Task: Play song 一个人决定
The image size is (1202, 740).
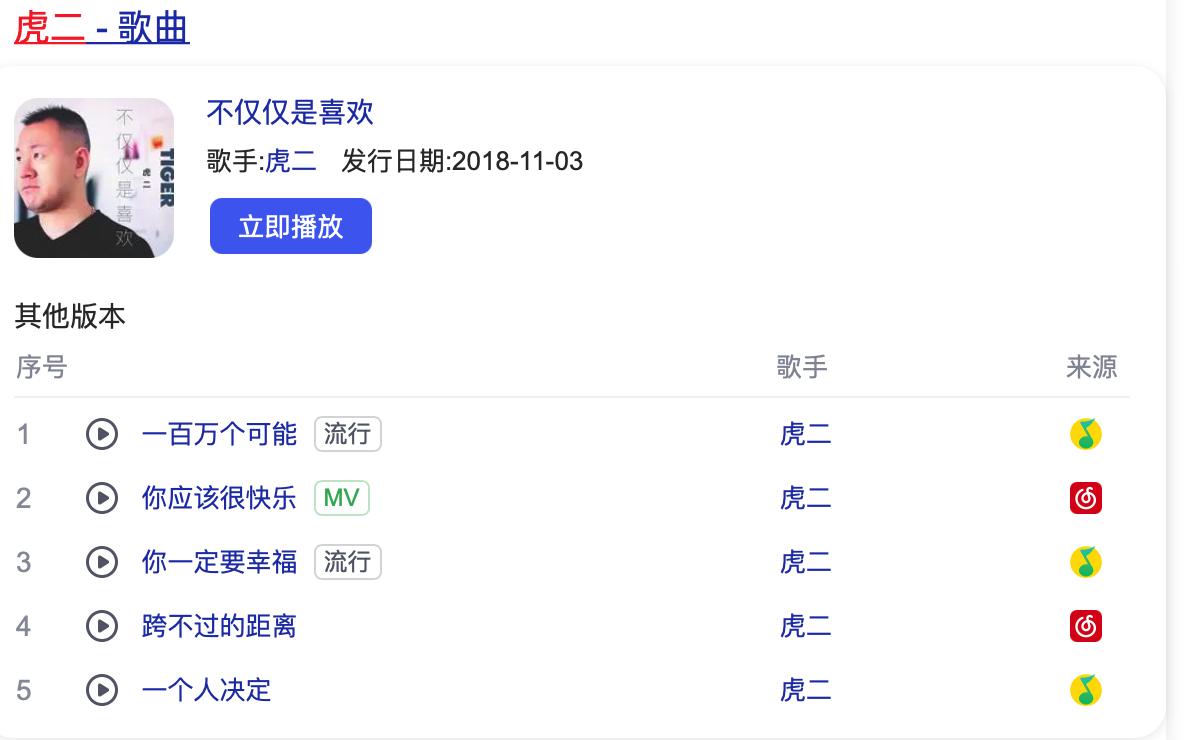Action: point(102,690)
